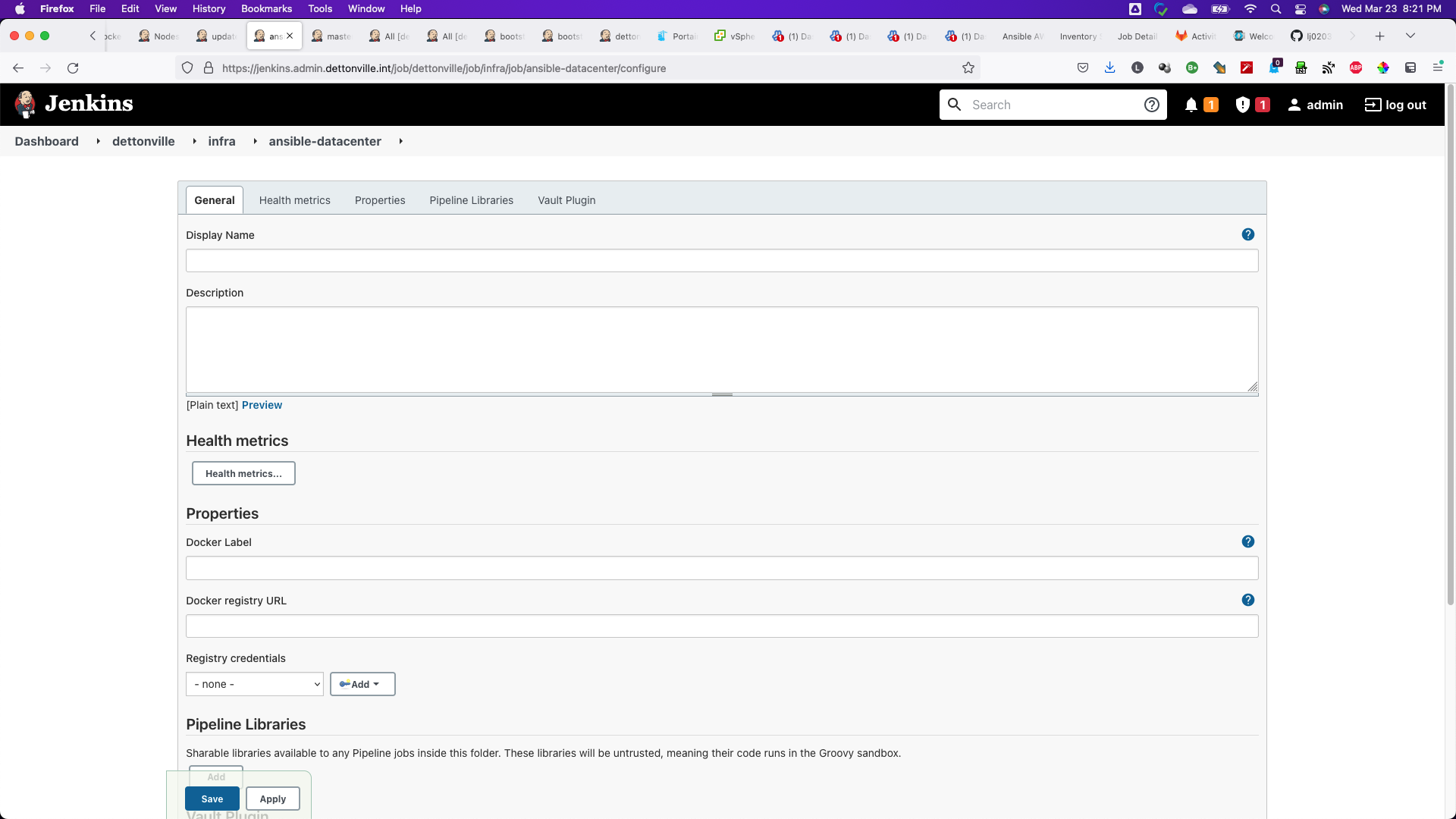
Task: Bookmark page with star icon
Action: tap(968, 68)
